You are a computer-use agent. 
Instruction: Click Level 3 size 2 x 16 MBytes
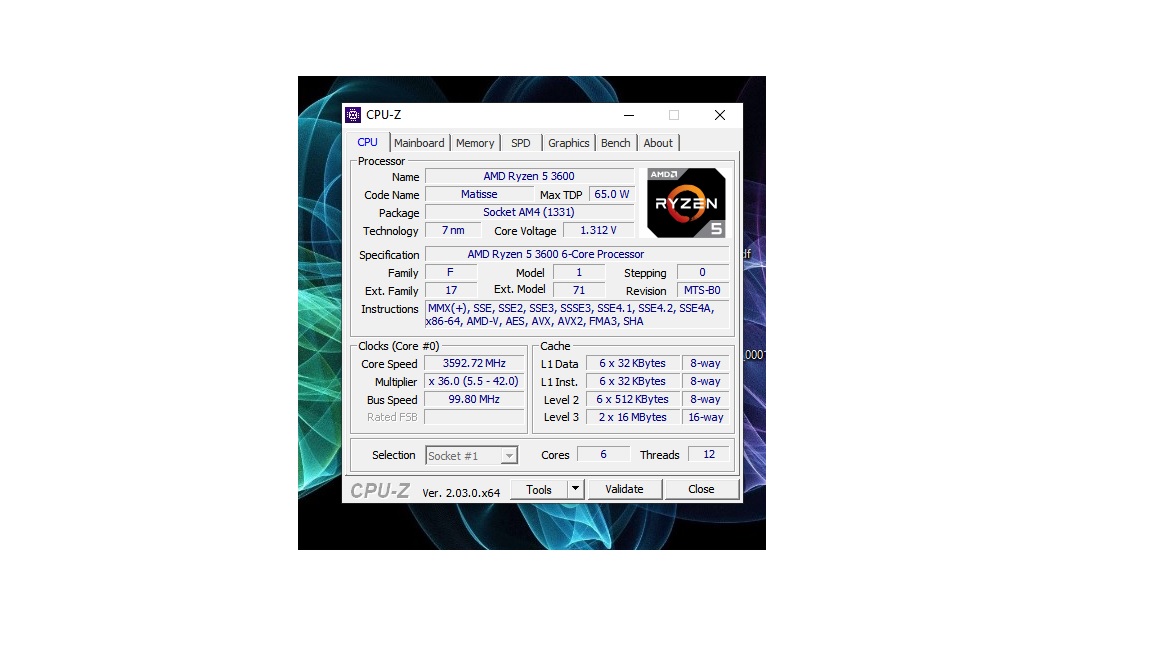pyautogui.click(x=633, y=417)
